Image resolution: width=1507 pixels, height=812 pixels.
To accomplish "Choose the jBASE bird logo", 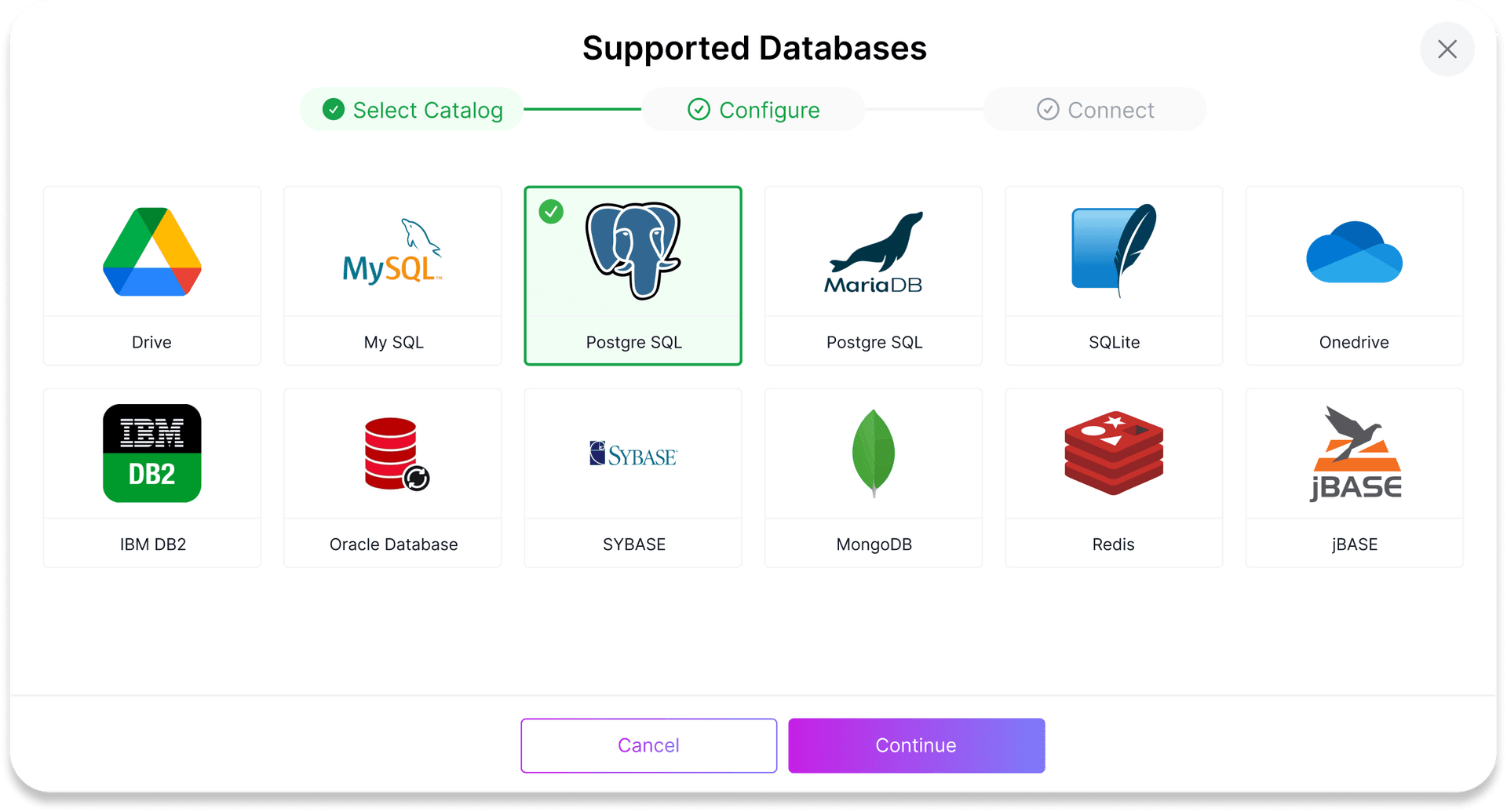I will pyautogui.click(x=1353, y=453).
